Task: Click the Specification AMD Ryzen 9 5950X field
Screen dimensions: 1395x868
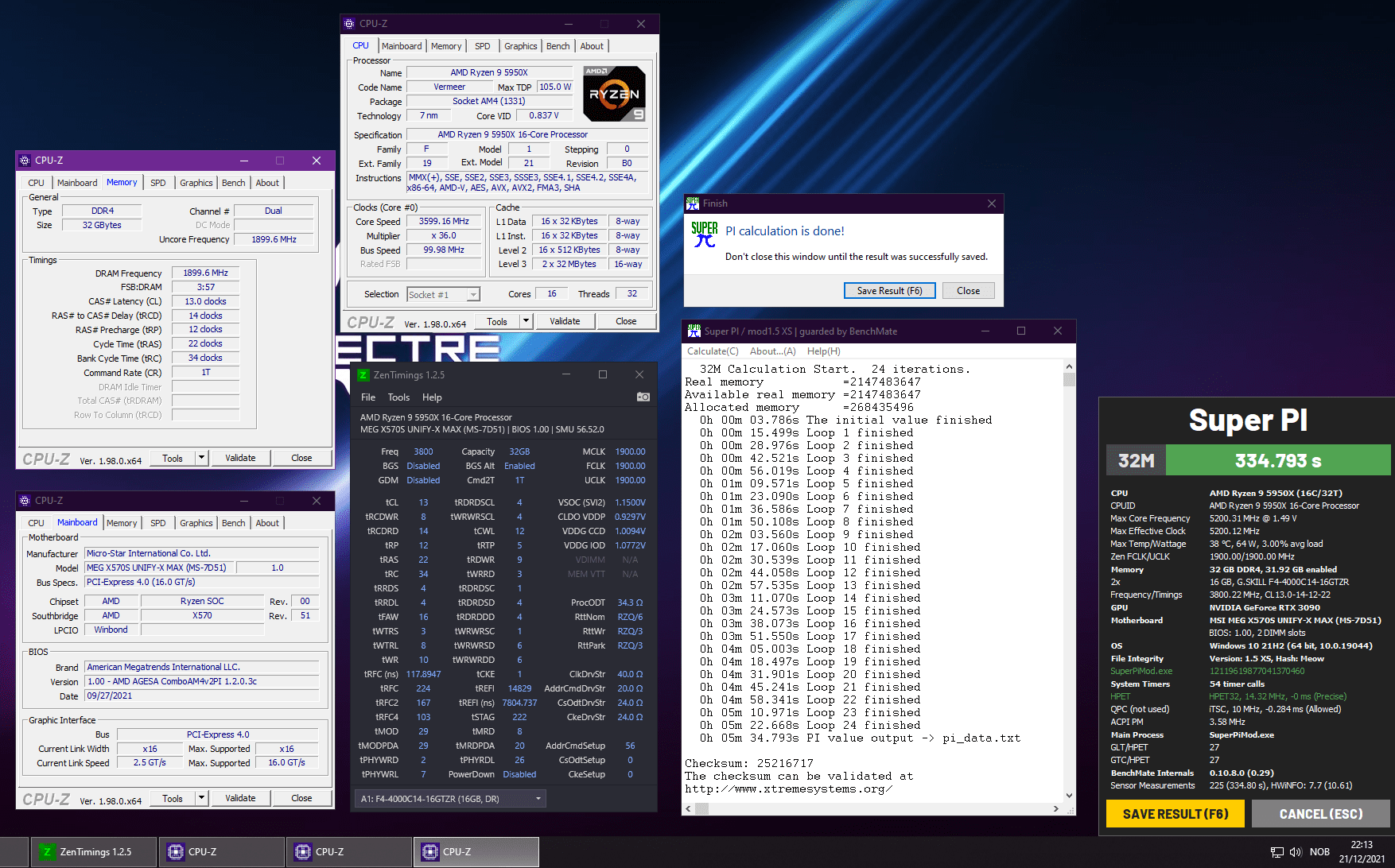Action: point(527,134)
